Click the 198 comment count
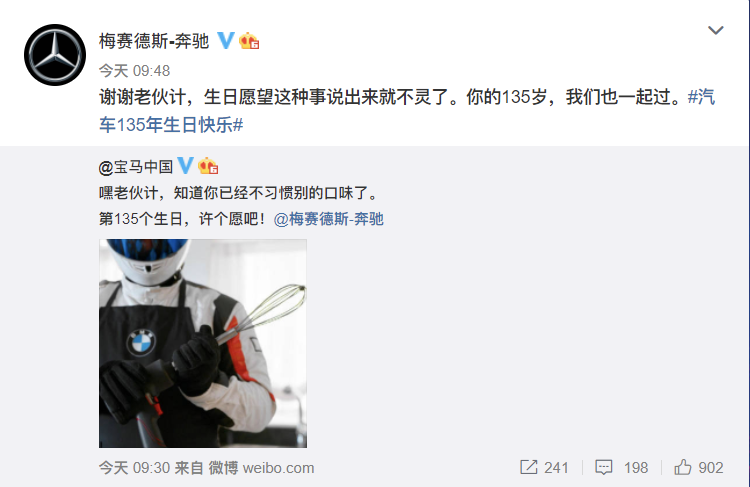Viewport: 750px width, 487px height. pyautogui.click(x=636, y=467)
